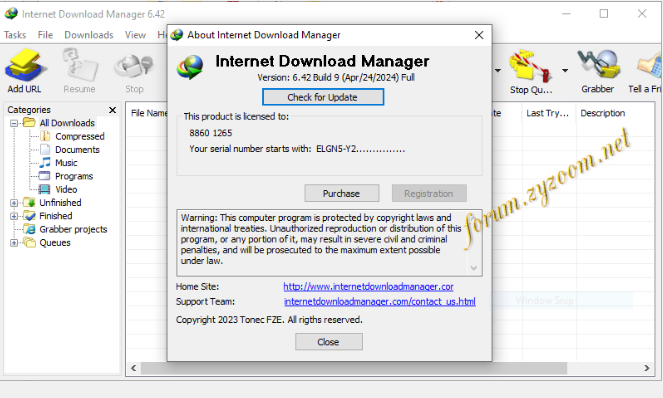Expand the Unfinished tree node
This screenshot has width=663, height=398.
[14, 203]
